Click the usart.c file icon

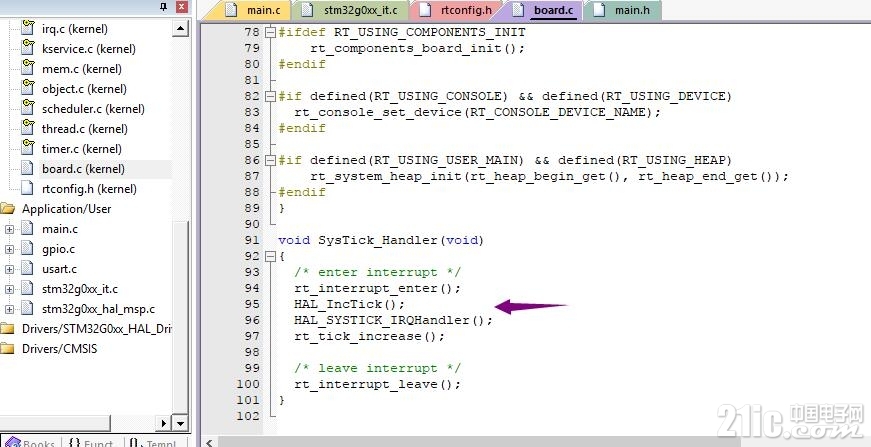coord(28,268)
